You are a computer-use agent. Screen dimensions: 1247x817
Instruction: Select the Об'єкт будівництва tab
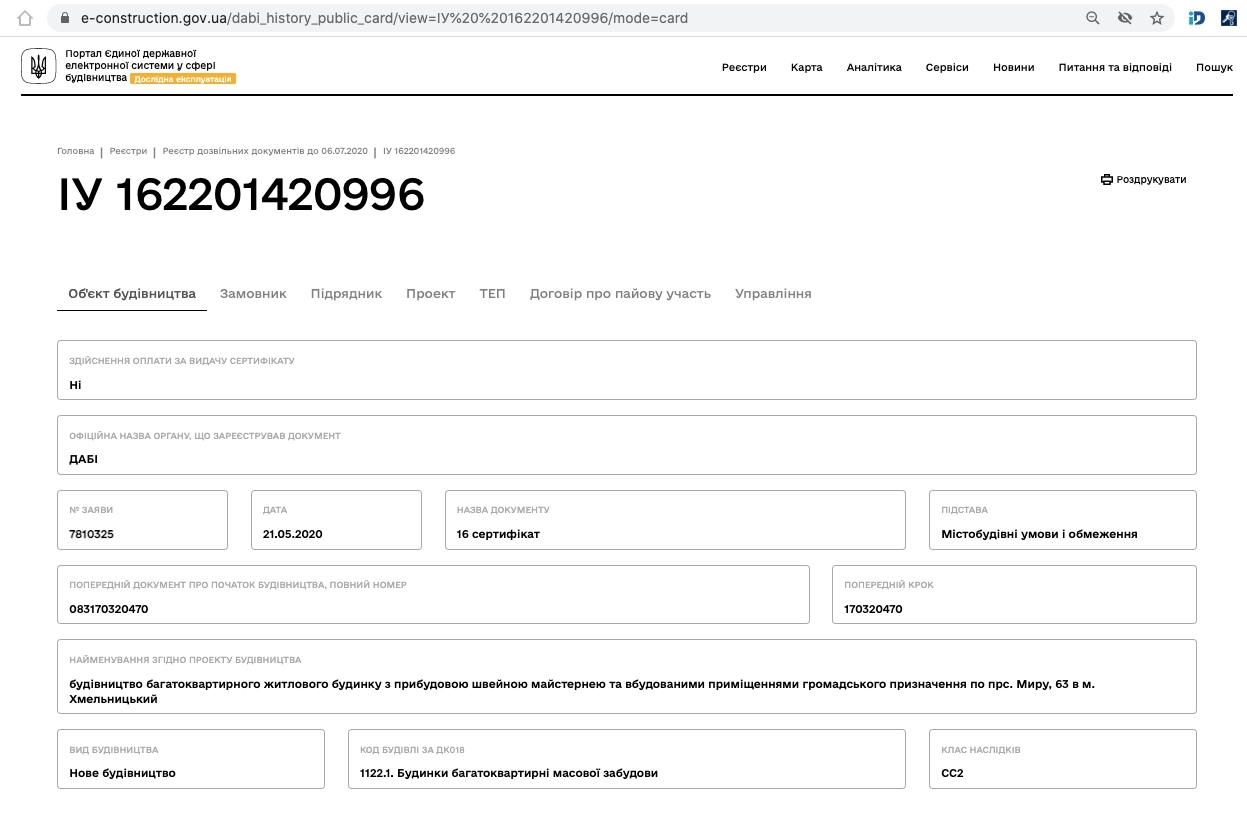[132, 294]
